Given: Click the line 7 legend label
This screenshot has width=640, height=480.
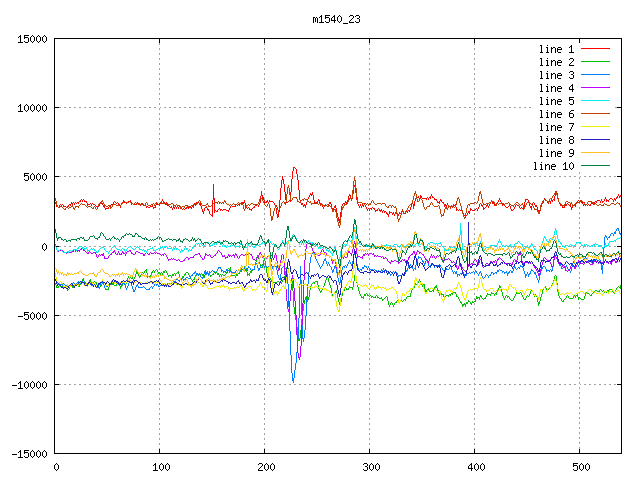Looking at the screenshot, I should point(556,127).
